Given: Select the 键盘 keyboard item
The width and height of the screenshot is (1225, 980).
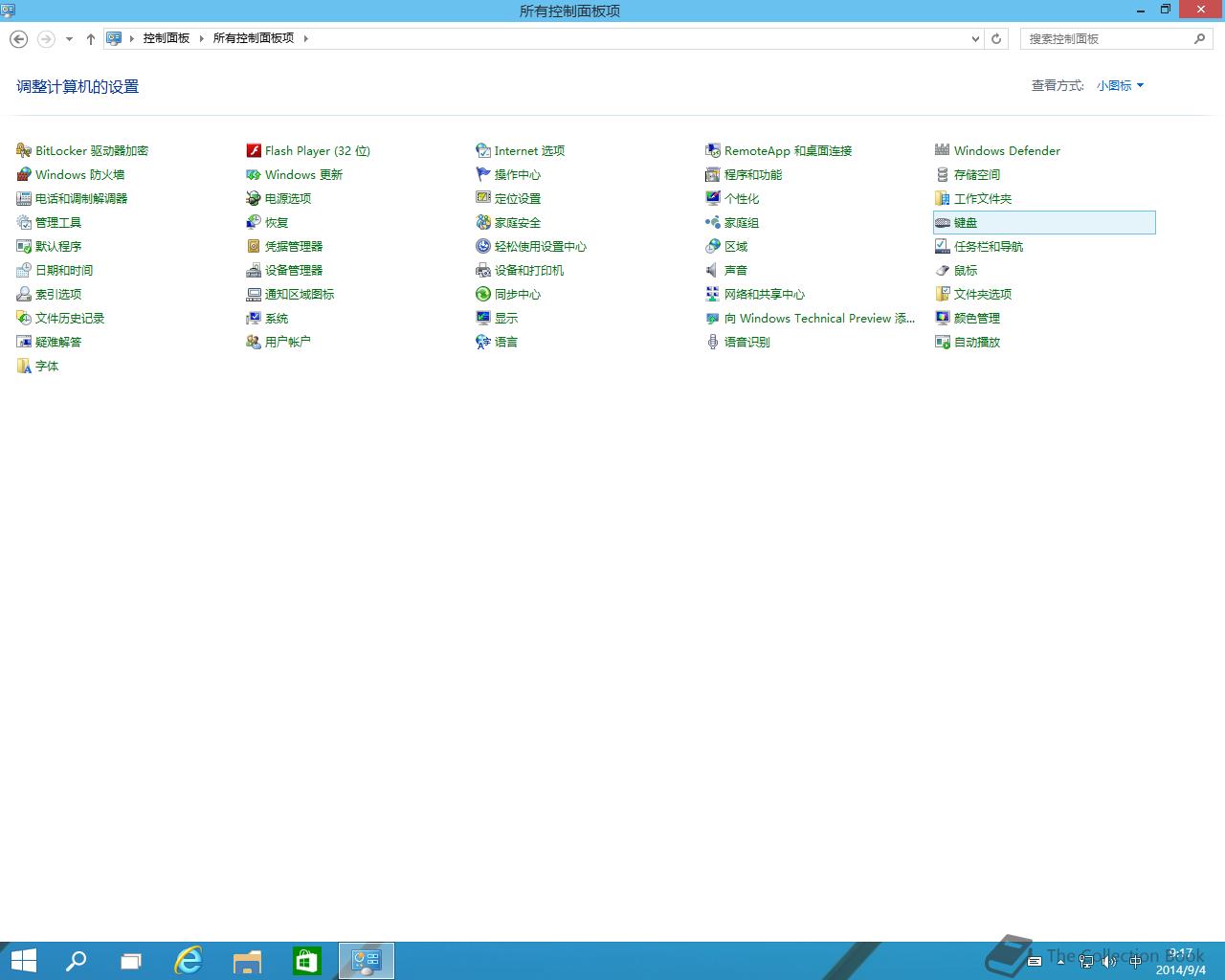Looking at the screenshot, I should pos(1044,222).
